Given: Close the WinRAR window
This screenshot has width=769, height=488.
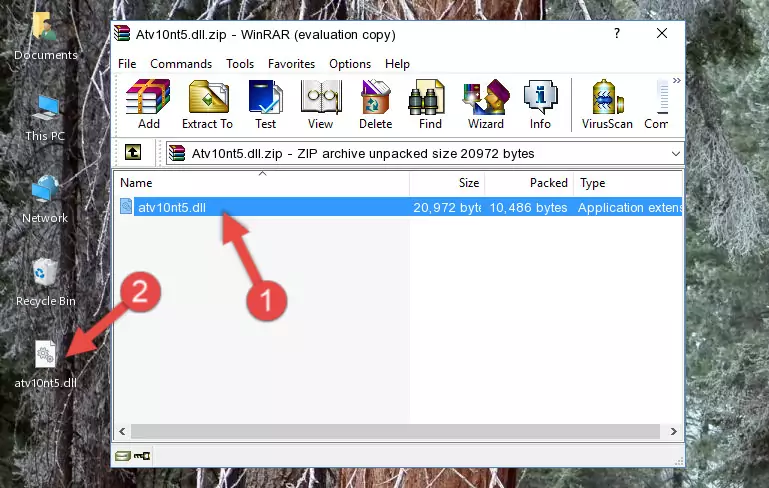Looking at the screenshot, I should click(662, 33).
